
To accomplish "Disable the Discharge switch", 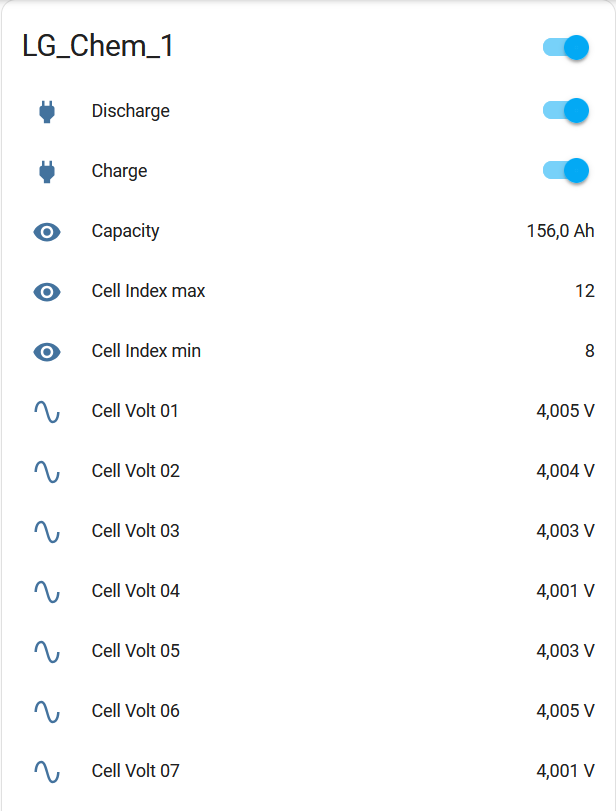I will click(566, 110).
